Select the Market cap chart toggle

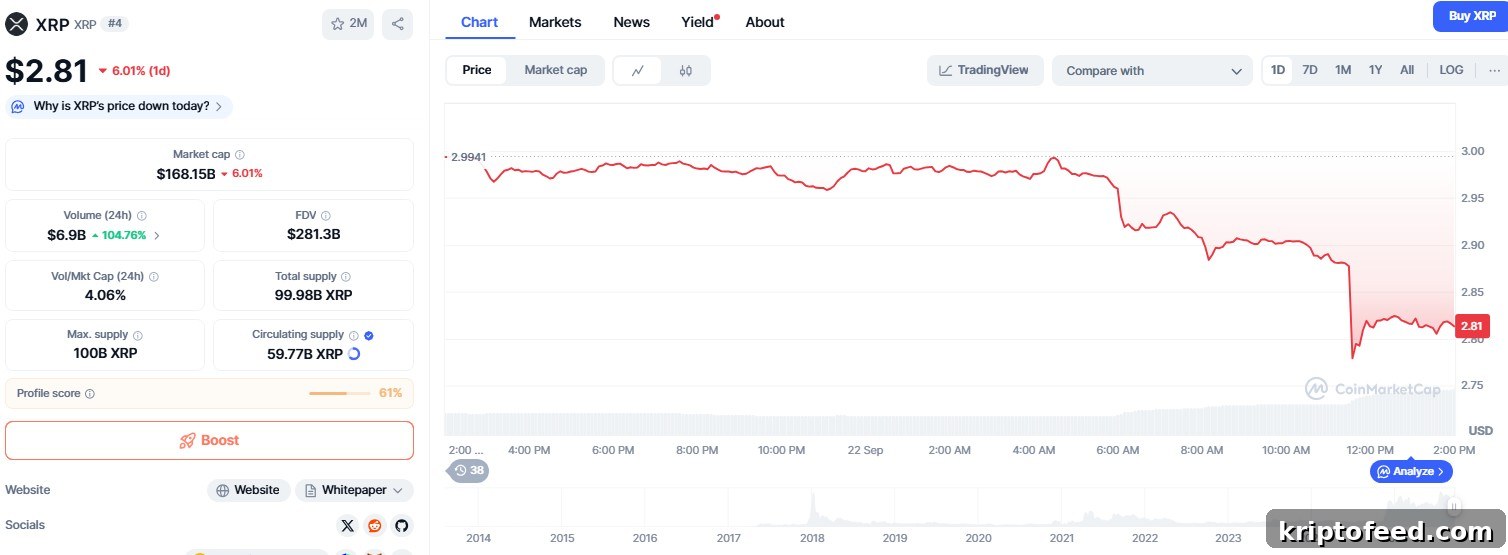(556, 70)
